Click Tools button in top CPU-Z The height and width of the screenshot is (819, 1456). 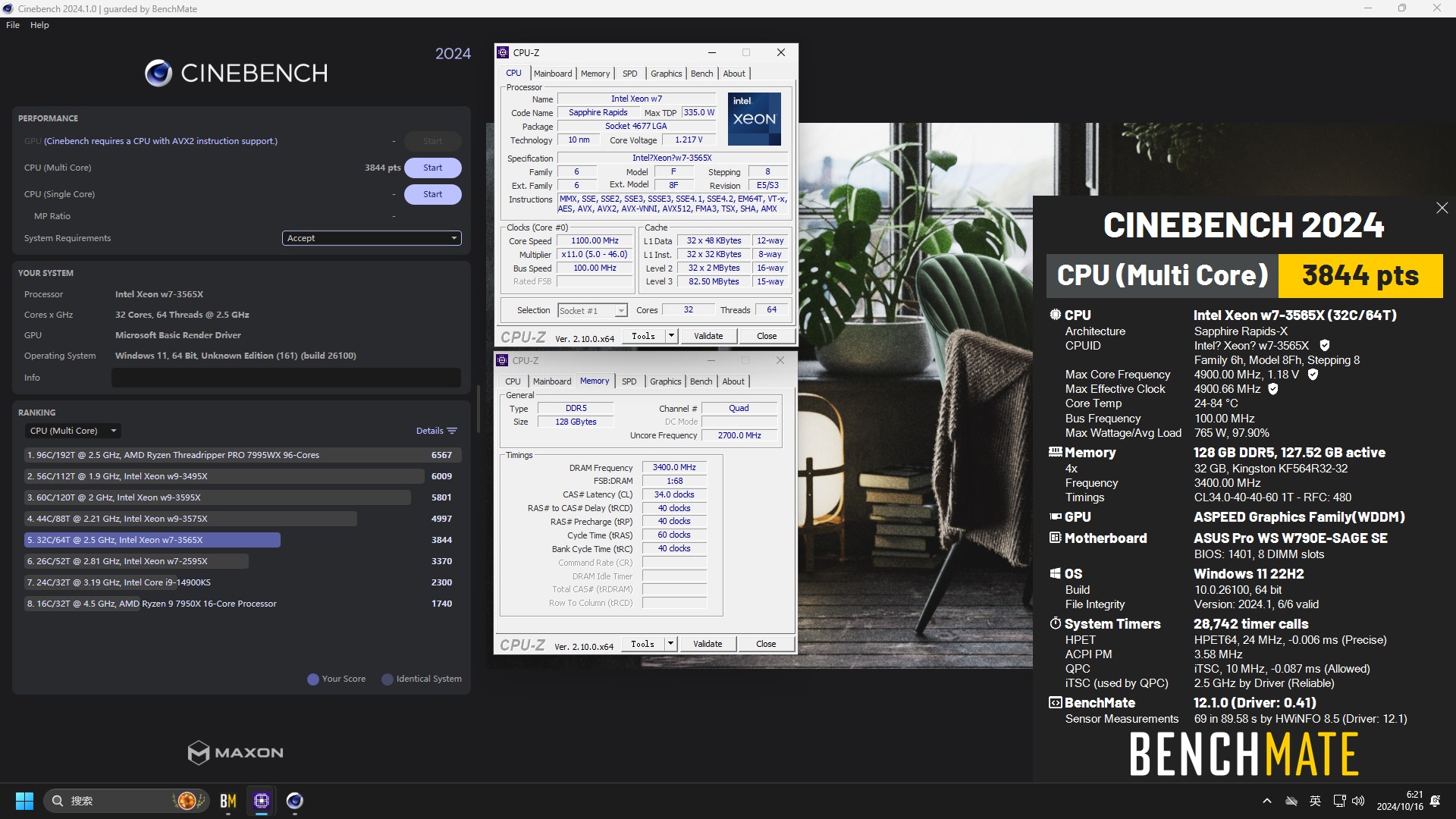[644, 336]
